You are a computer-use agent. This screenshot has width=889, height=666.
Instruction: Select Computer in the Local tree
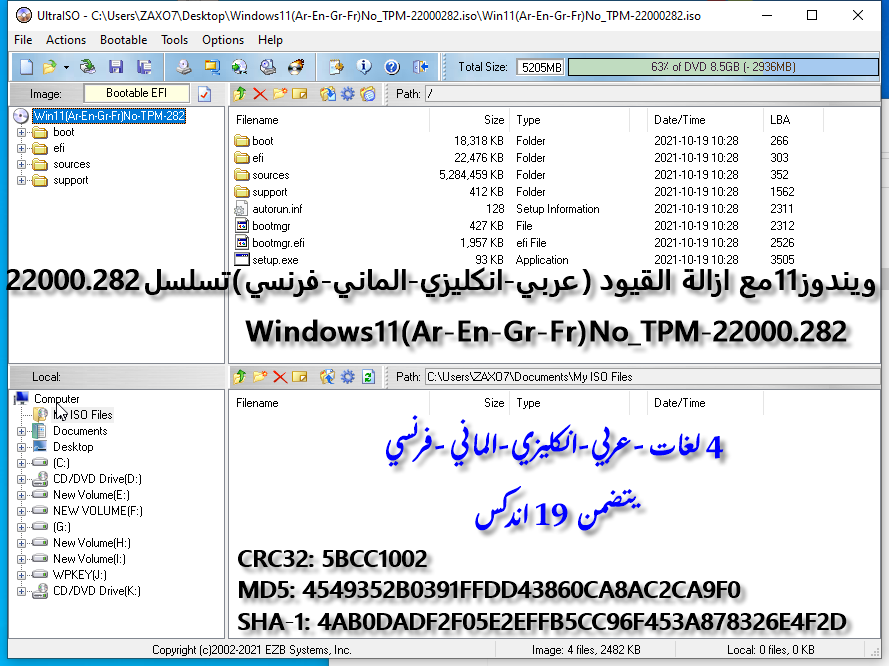coord(57,399)
